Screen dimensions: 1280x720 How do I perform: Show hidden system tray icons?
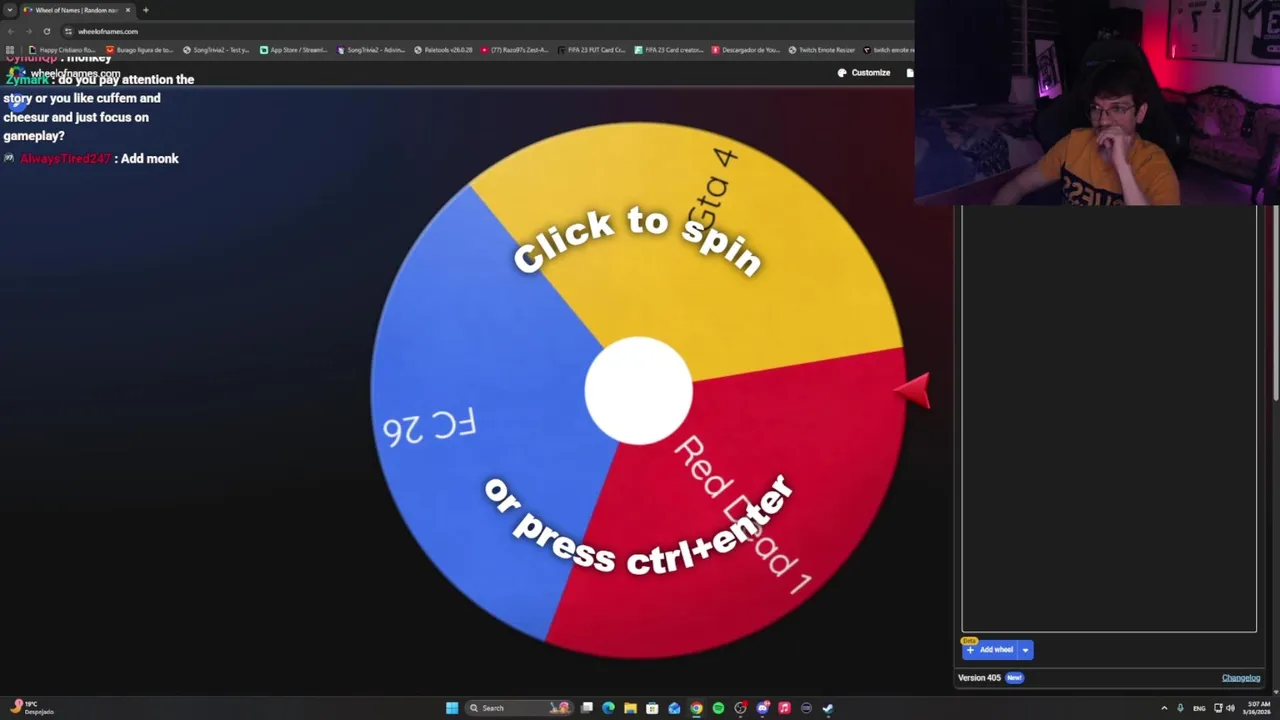tap(1164, 708)
